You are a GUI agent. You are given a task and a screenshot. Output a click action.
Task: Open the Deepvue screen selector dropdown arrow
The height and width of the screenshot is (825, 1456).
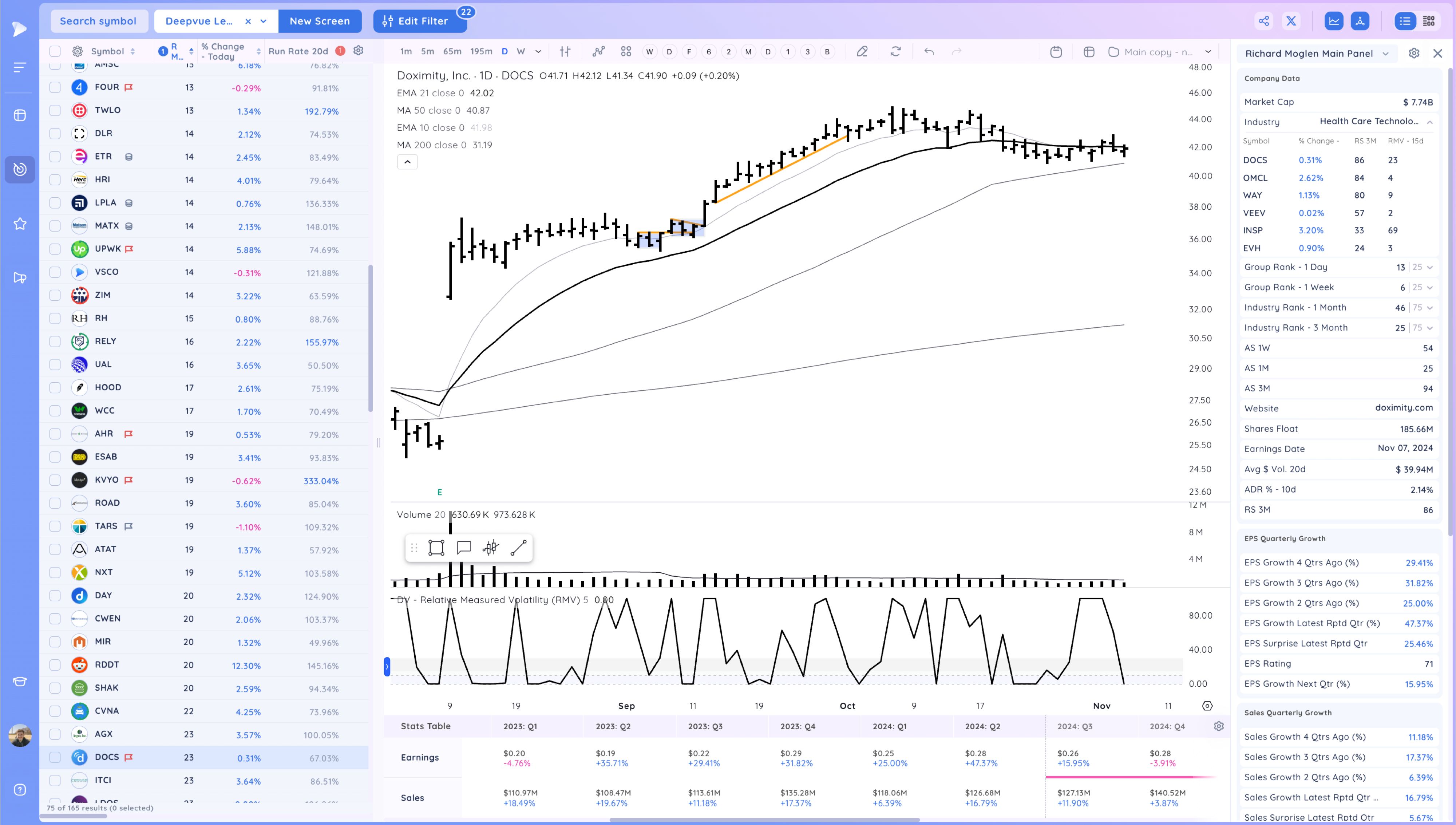(263, 21)
